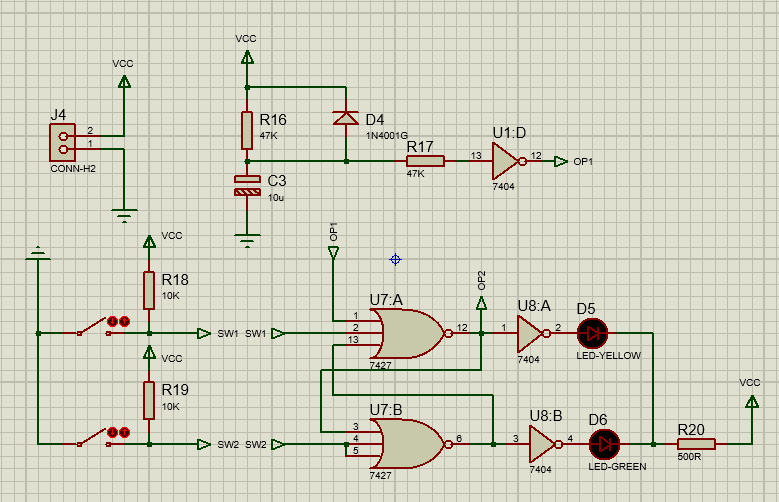The height and width of the screenshot is (502, 779).
Task: Click the 47K value beside R16
Action: pos(268,136)
